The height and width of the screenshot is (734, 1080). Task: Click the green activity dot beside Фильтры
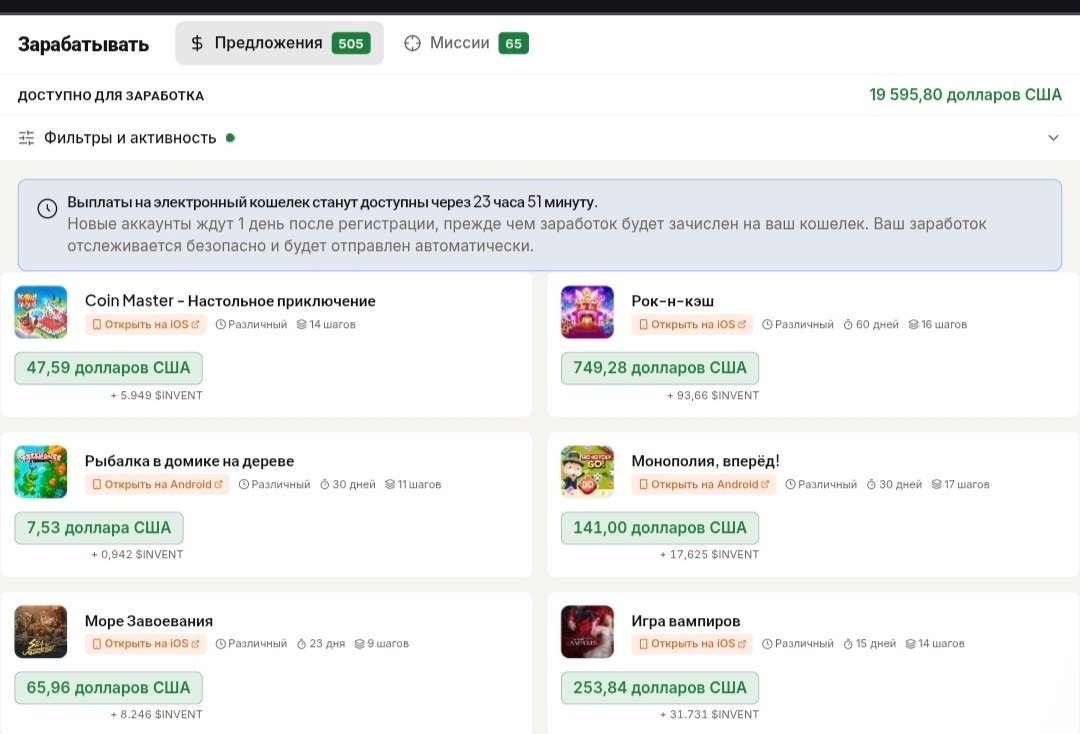[x=231, y=138]
